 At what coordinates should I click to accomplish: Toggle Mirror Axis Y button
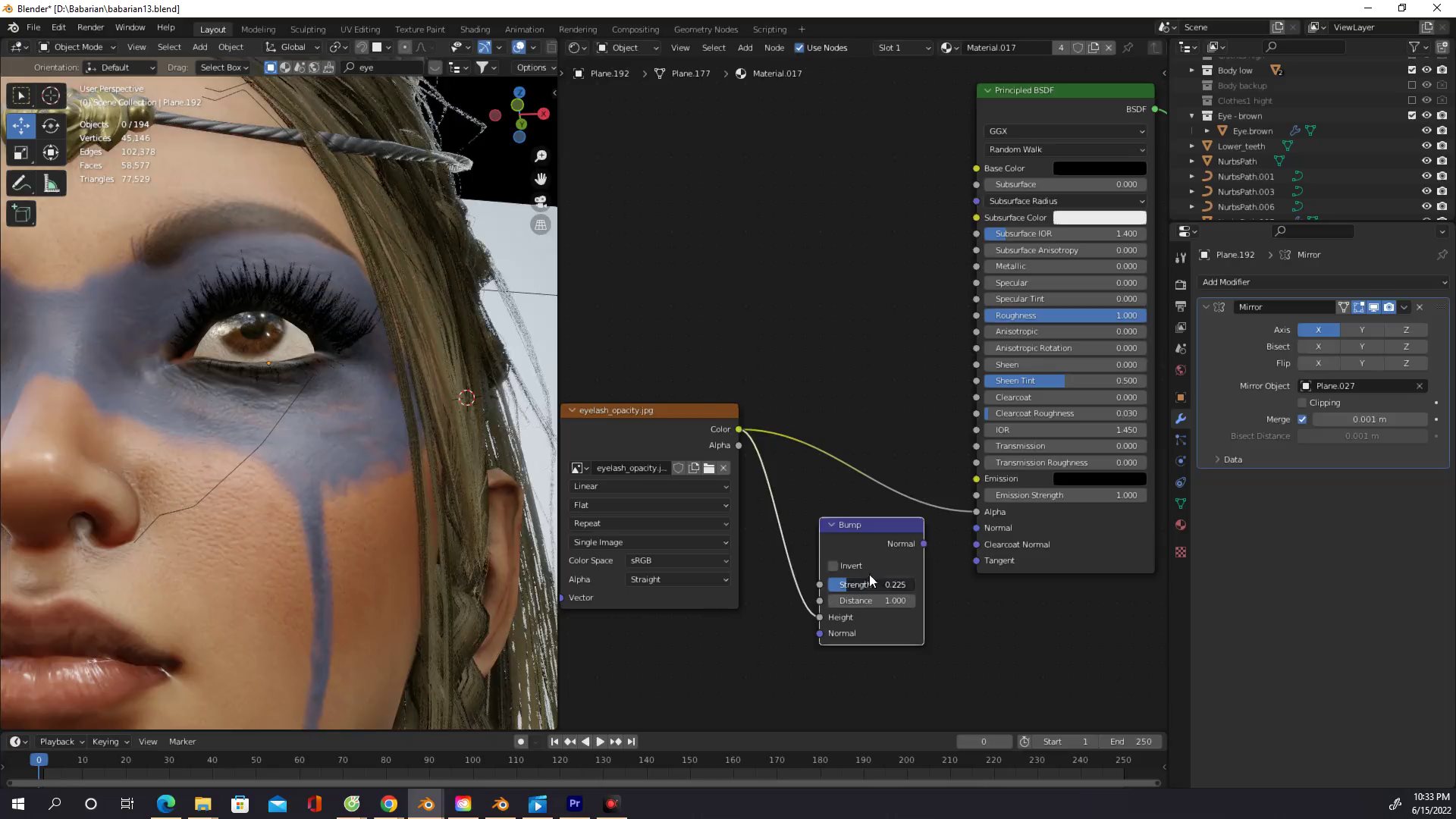pyautogui.click(x=1362, y=330)
